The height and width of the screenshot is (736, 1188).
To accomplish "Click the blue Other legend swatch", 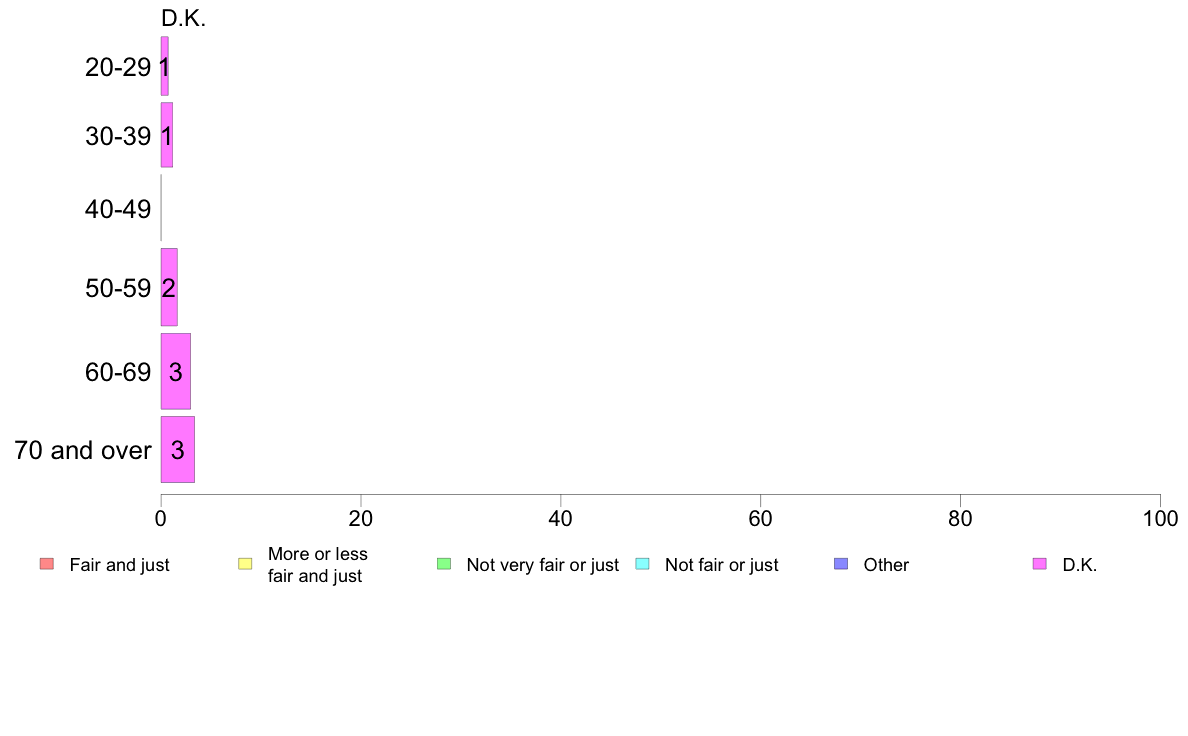I will 841,564.
